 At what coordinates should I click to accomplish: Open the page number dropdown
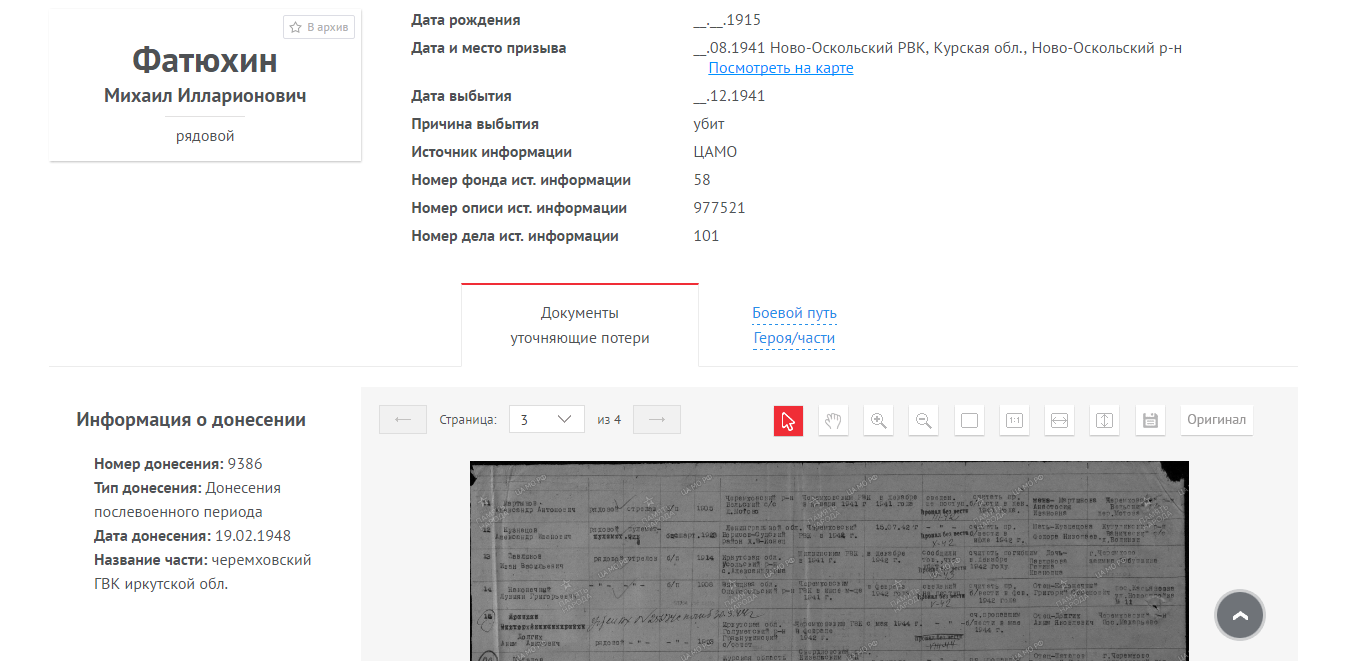coord(546,420)
